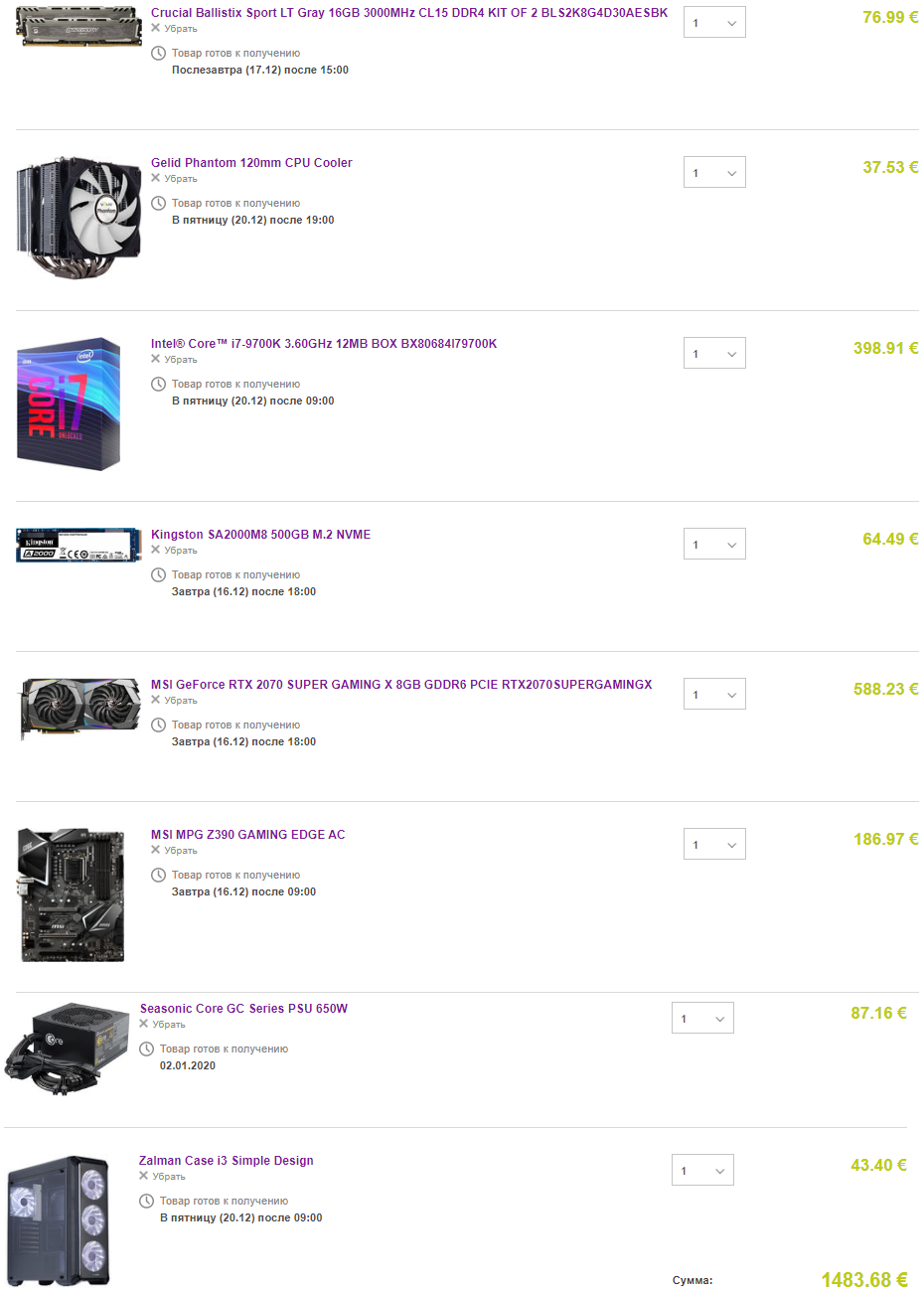
Task: Expand quantity selector for Zalman Case i3
Action: coord(702,1171)
